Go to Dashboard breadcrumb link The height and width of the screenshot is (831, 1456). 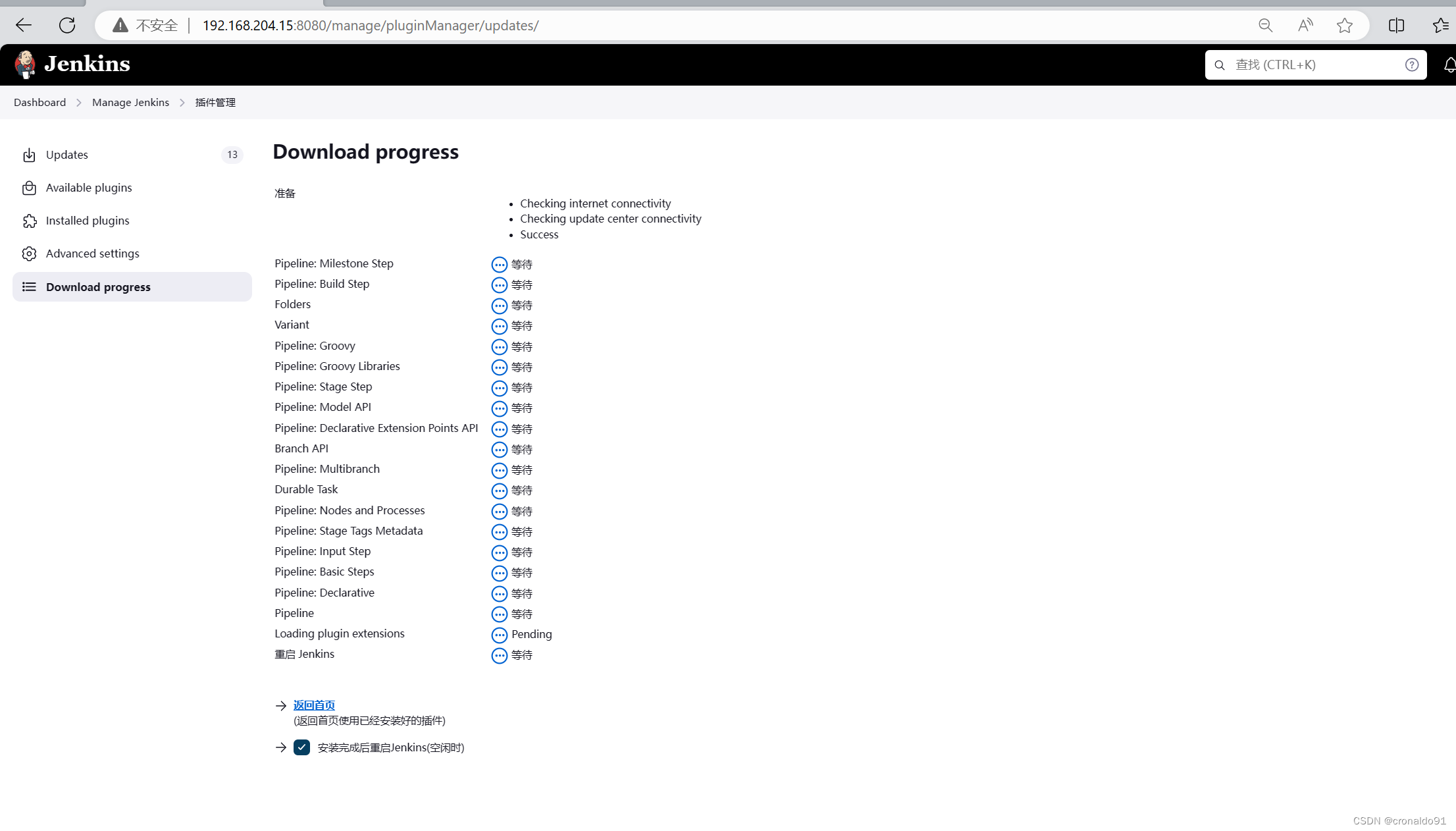(40, 103)
